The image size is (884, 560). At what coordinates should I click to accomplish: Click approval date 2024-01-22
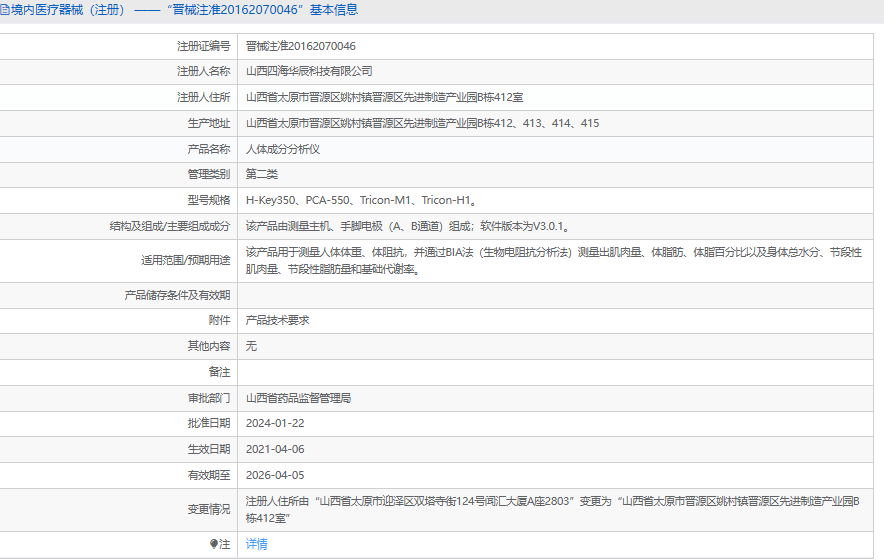click(x=275, y=423)
